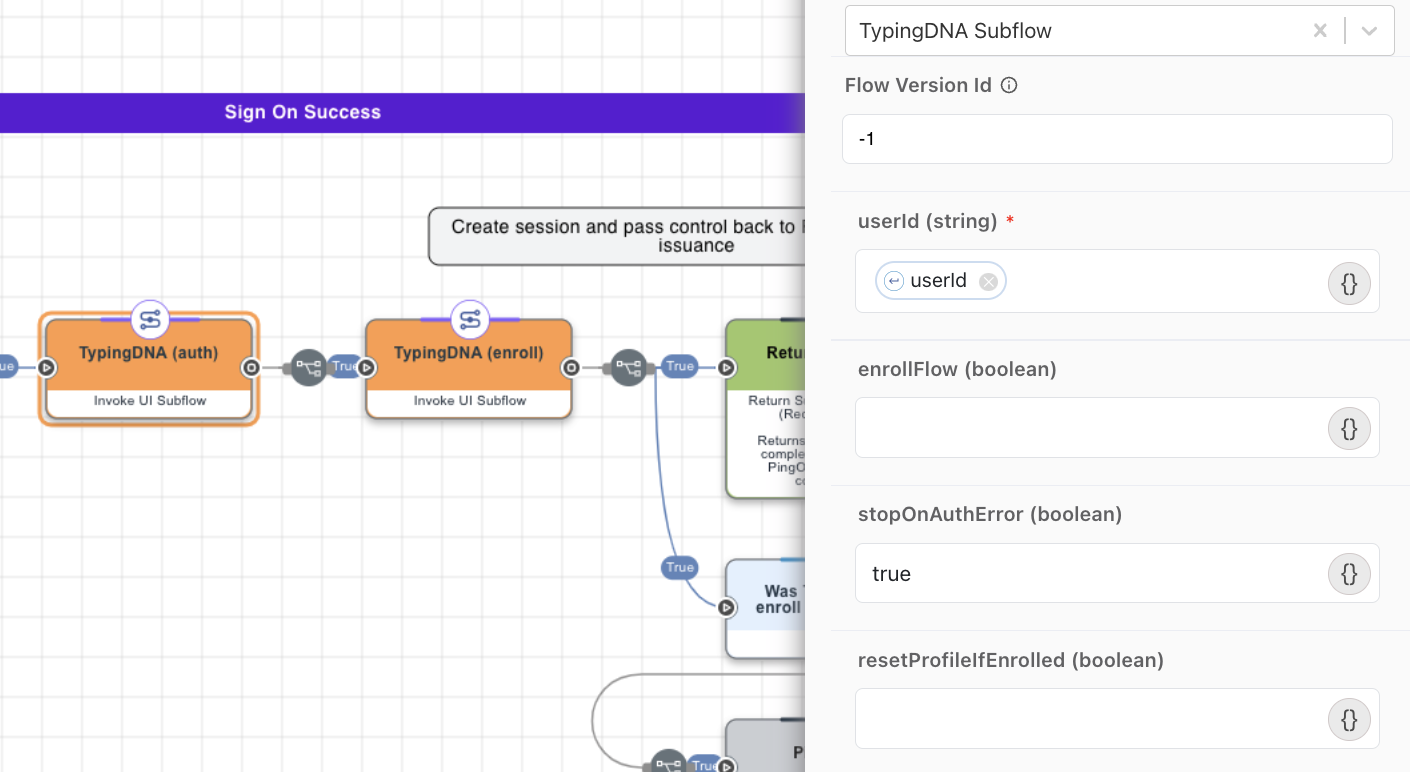Select the TypingDNA (auth) node
The image size is (1410, 772).
click(149, 368)
